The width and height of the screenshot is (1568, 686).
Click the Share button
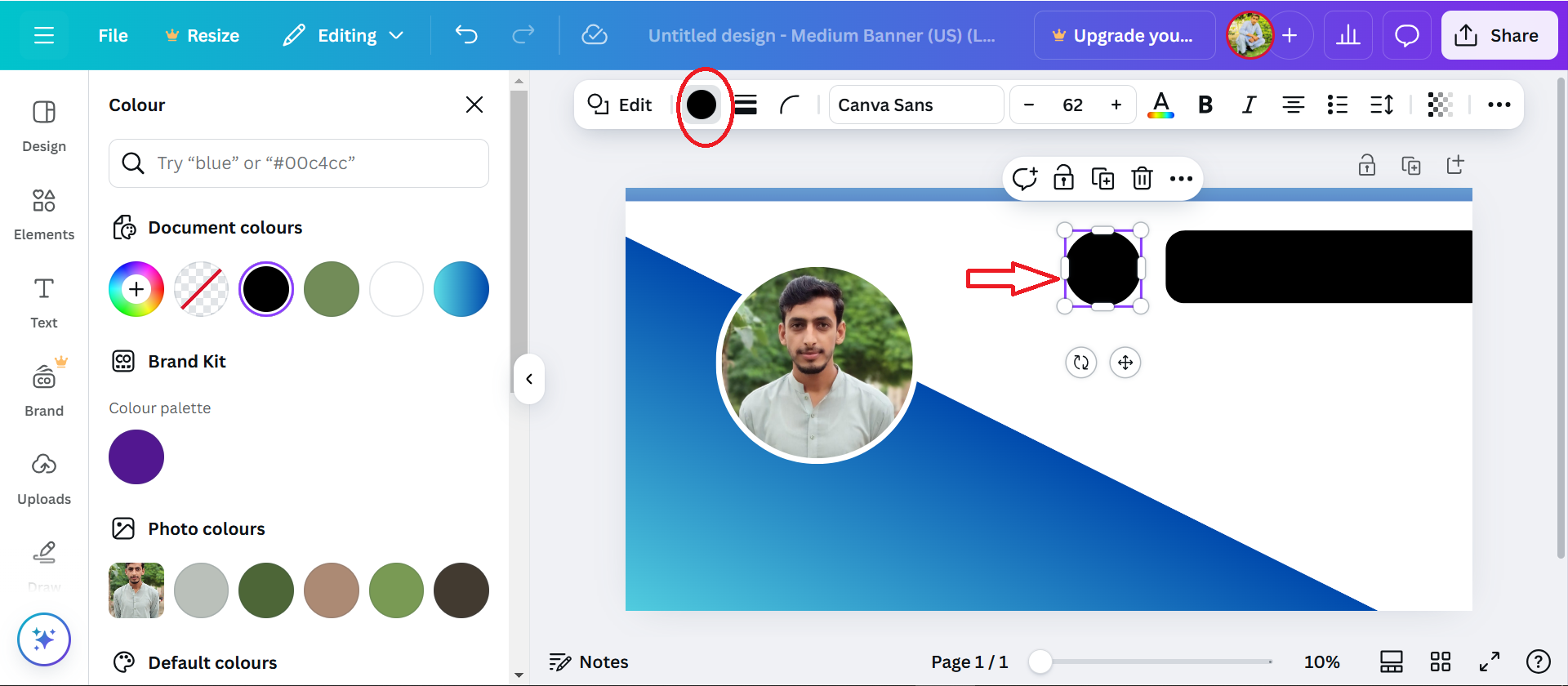(x=1499, y=35)
